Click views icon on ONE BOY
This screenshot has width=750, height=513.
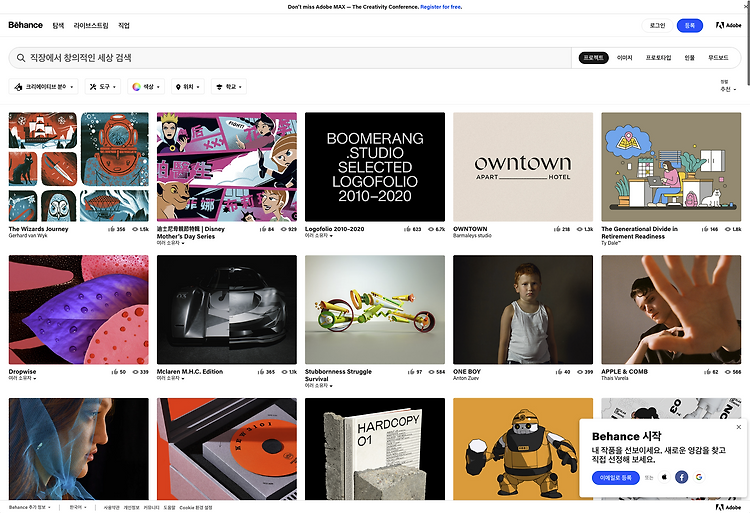[580, 371]
